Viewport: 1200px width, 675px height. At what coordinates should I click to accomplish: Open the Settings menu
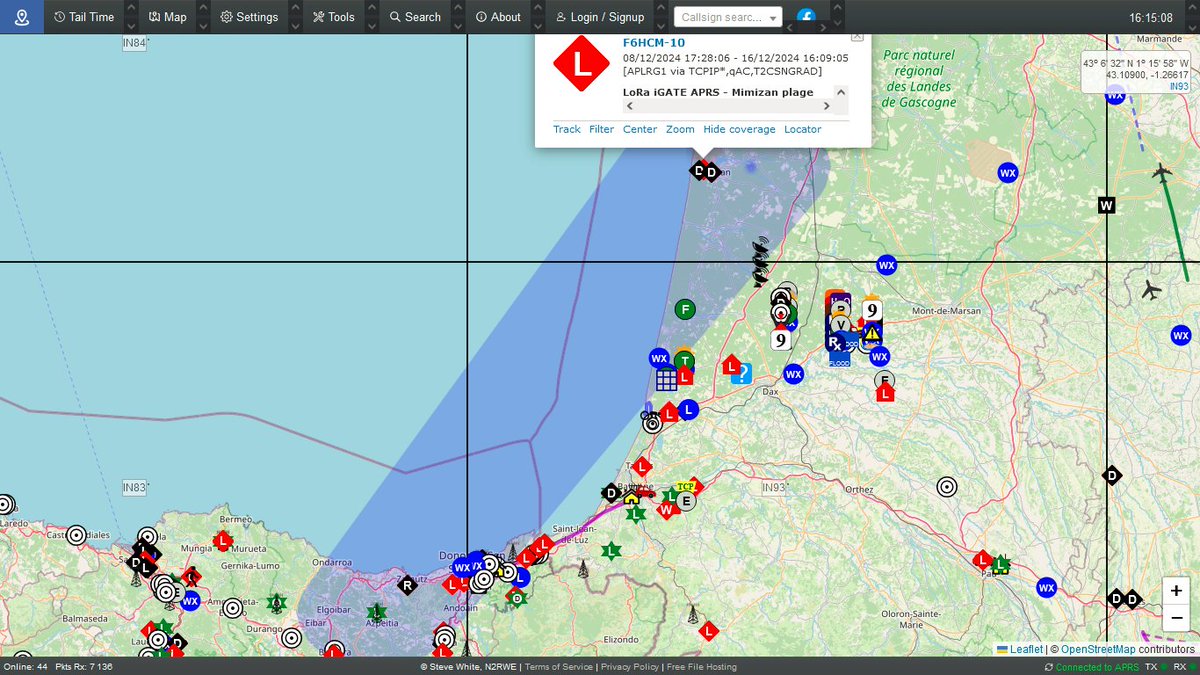click(250, 17)
